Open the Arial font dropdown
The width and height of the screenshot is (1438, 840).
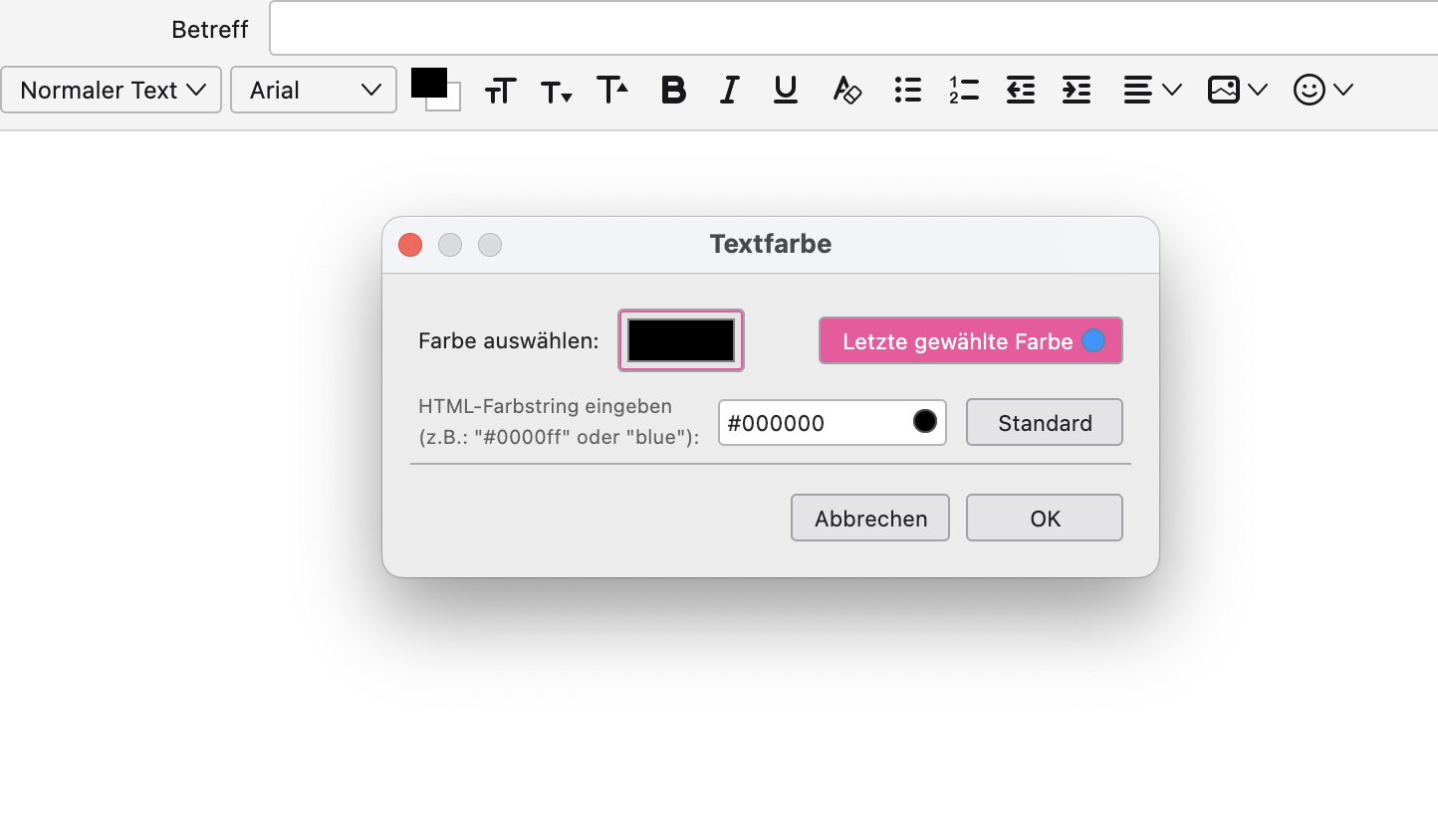click(314, 90)
